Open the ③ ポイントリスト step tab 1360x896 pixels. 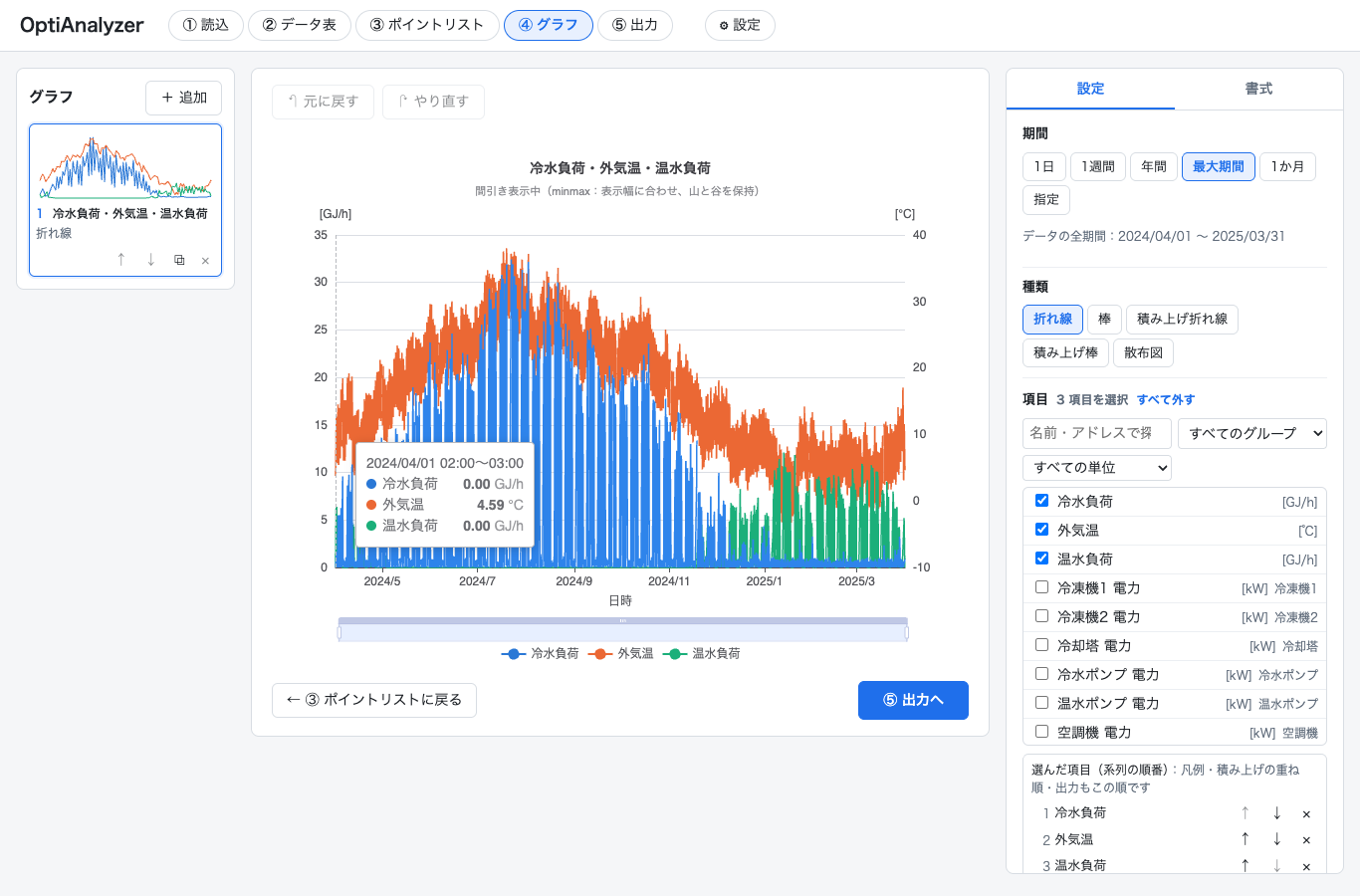coord(427,25)
